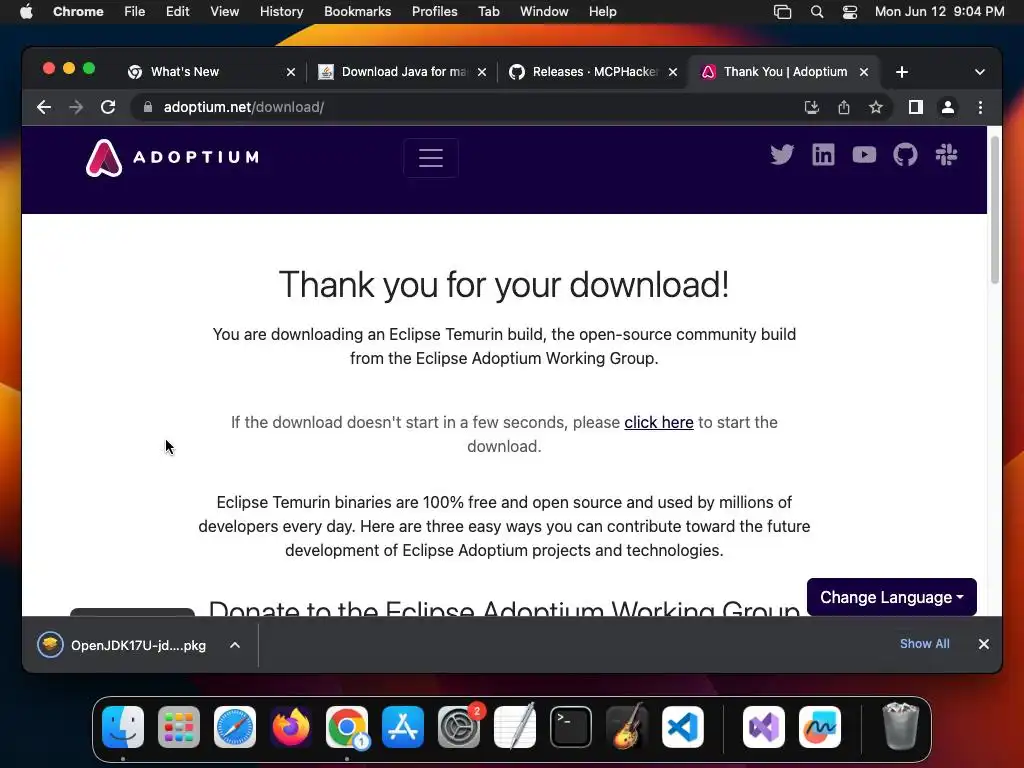The height and width of the screenshot is (768, 1024).
Task: Toggle Chrome side panel
Action: click(x=916, y=107)
